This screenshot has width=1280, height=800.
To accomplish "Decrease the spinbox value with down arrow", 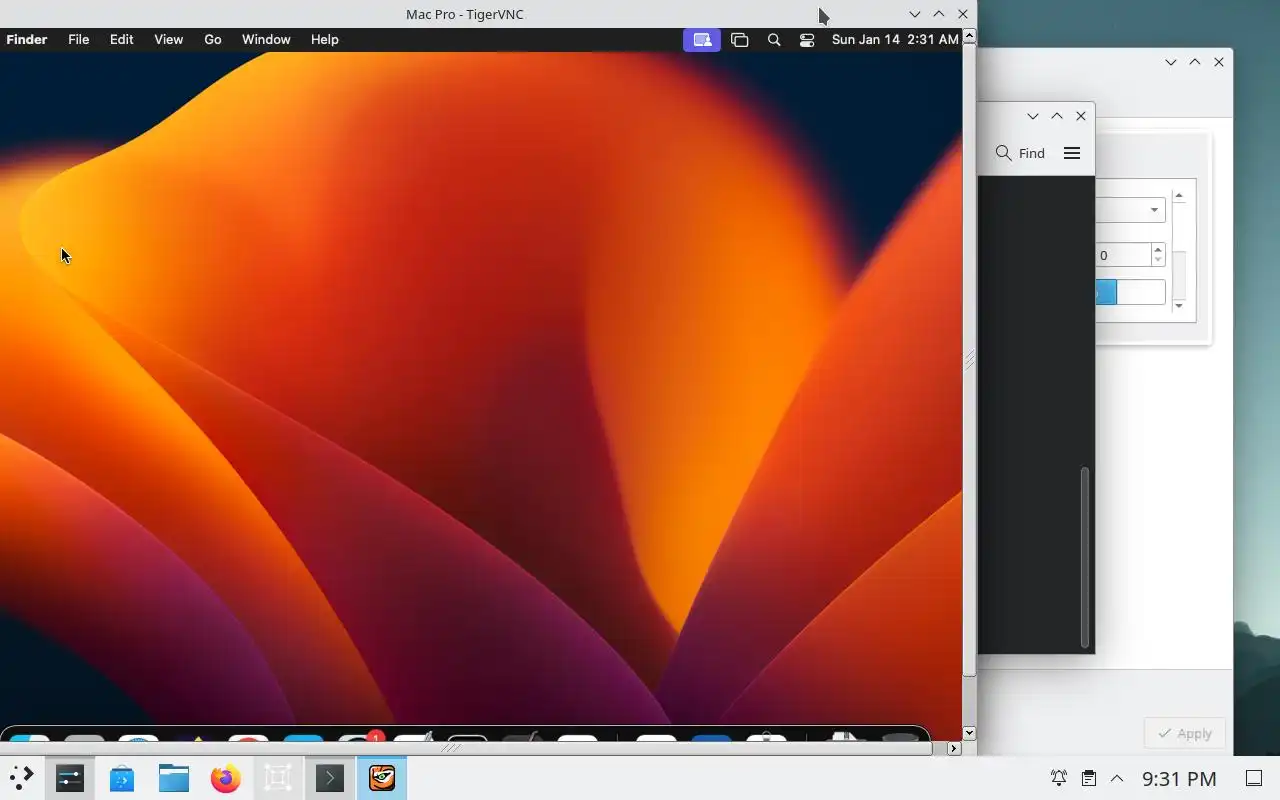I will (x=1158, y=261).
